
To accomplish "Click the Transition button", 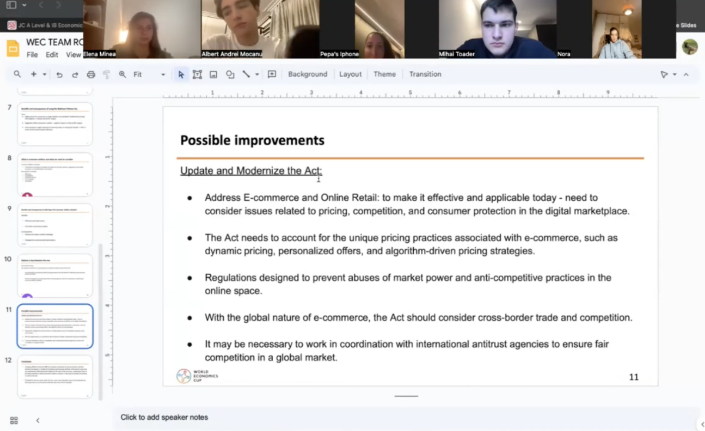I will point(424,74).
